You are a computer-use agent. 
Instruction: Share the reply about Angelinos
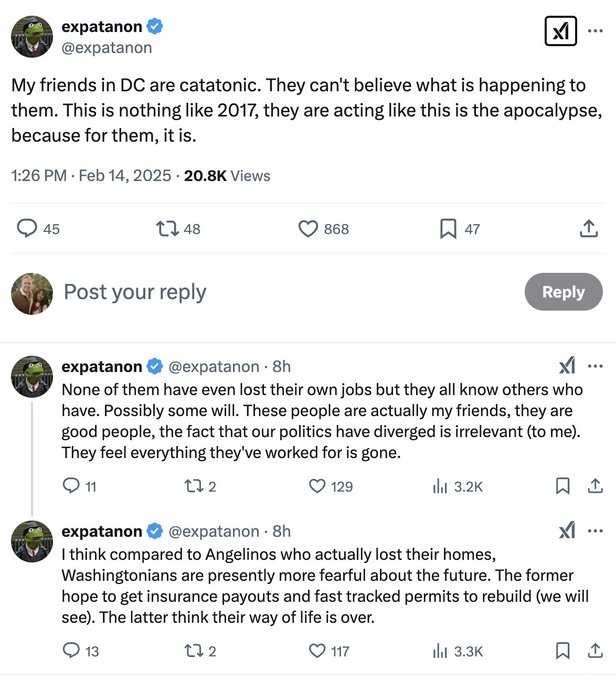595,651
